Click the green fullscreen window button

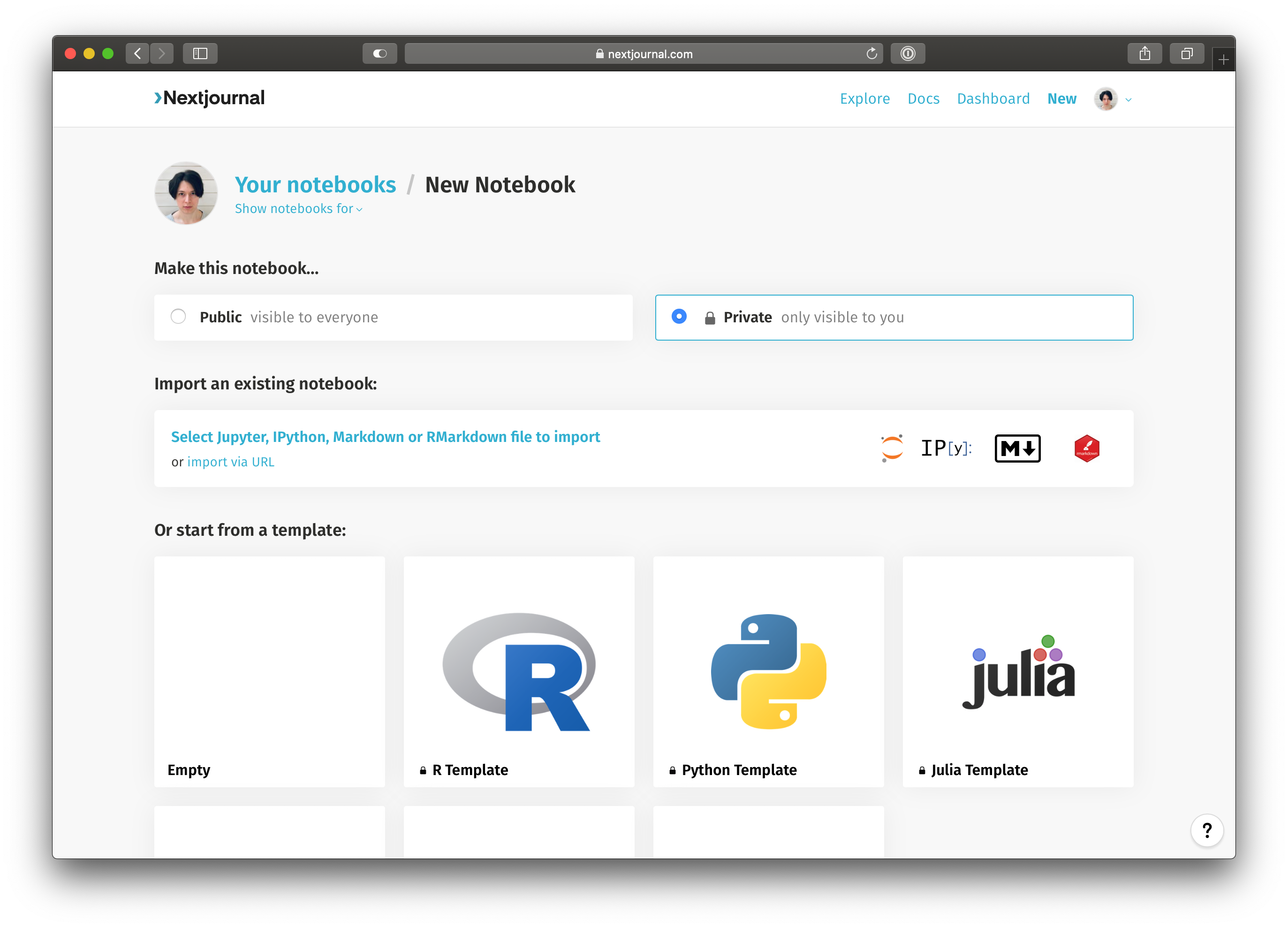click(x=108, y=53)
